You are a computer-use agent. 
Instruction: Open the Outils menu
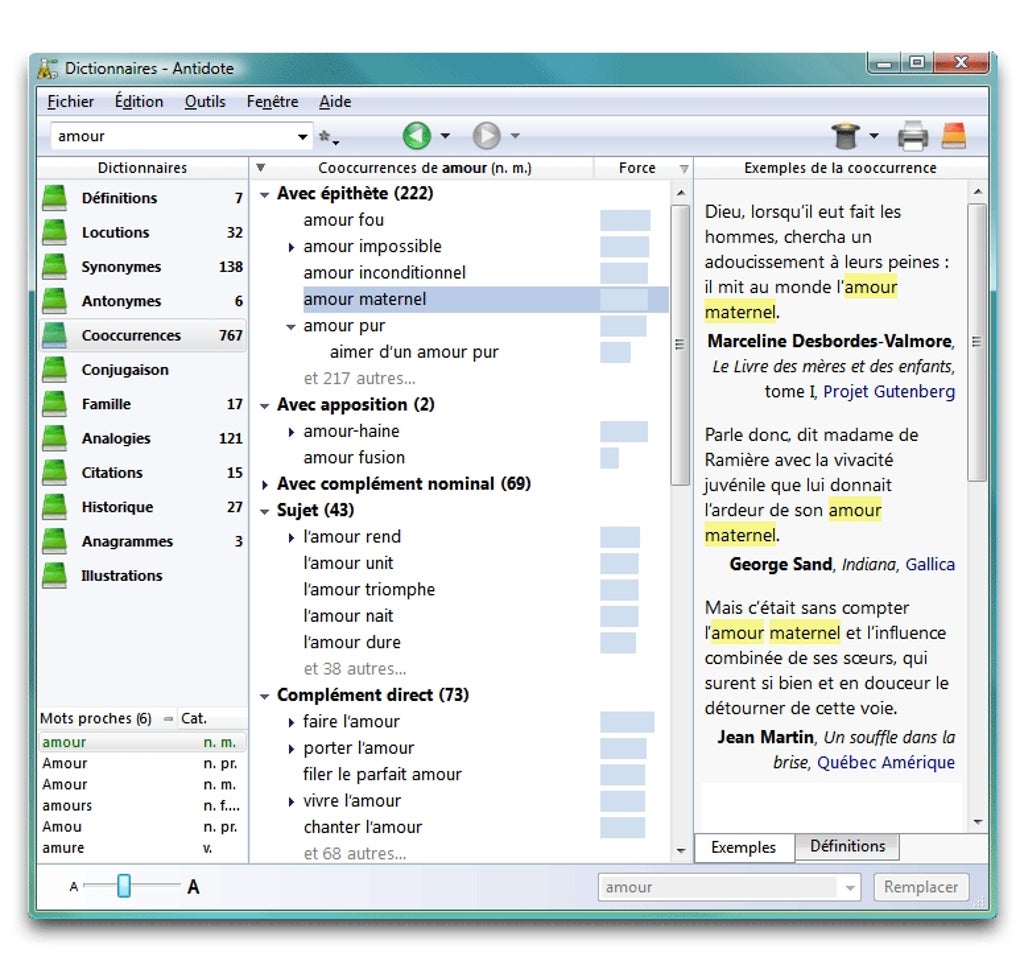click(205, 102)
